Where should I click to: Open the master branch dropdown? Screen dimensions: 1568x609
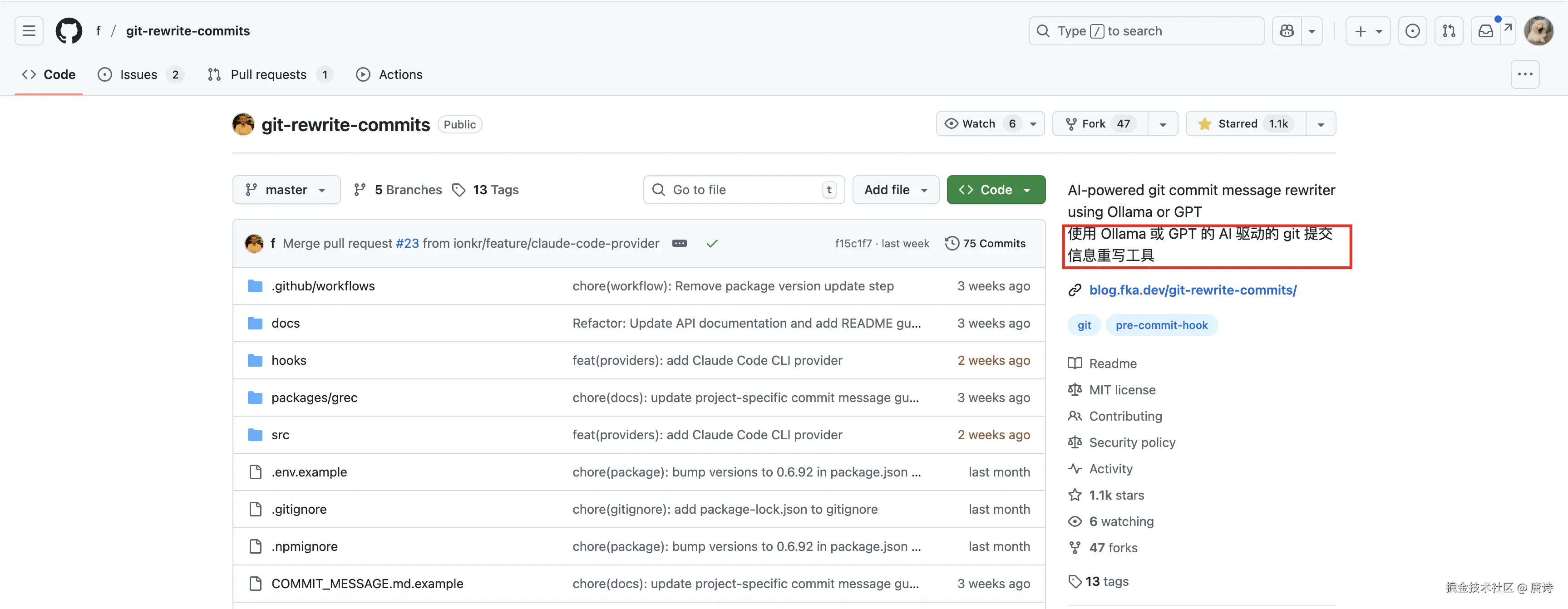[286, 190]
